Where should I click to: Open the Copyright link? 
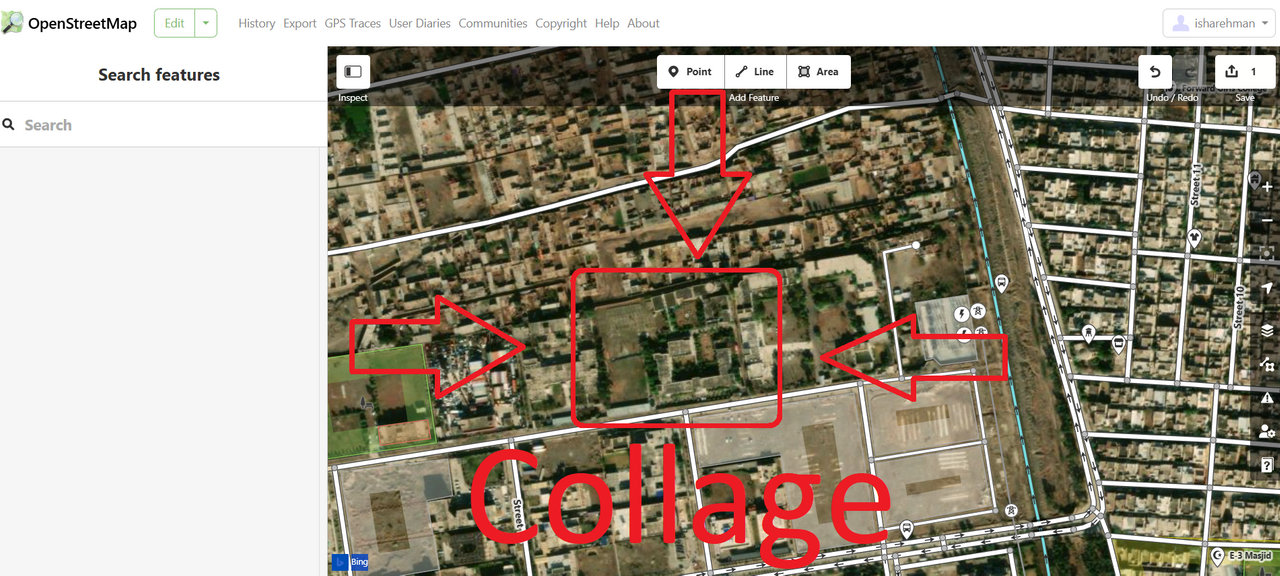click(561, 23)
